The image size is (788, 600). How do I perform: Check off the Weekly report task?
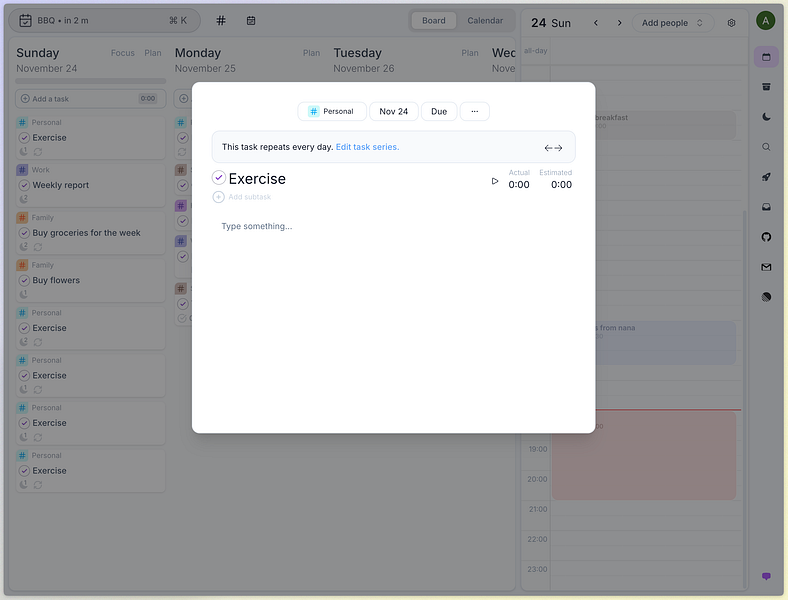pyautogui.click(x=24, y=185)
